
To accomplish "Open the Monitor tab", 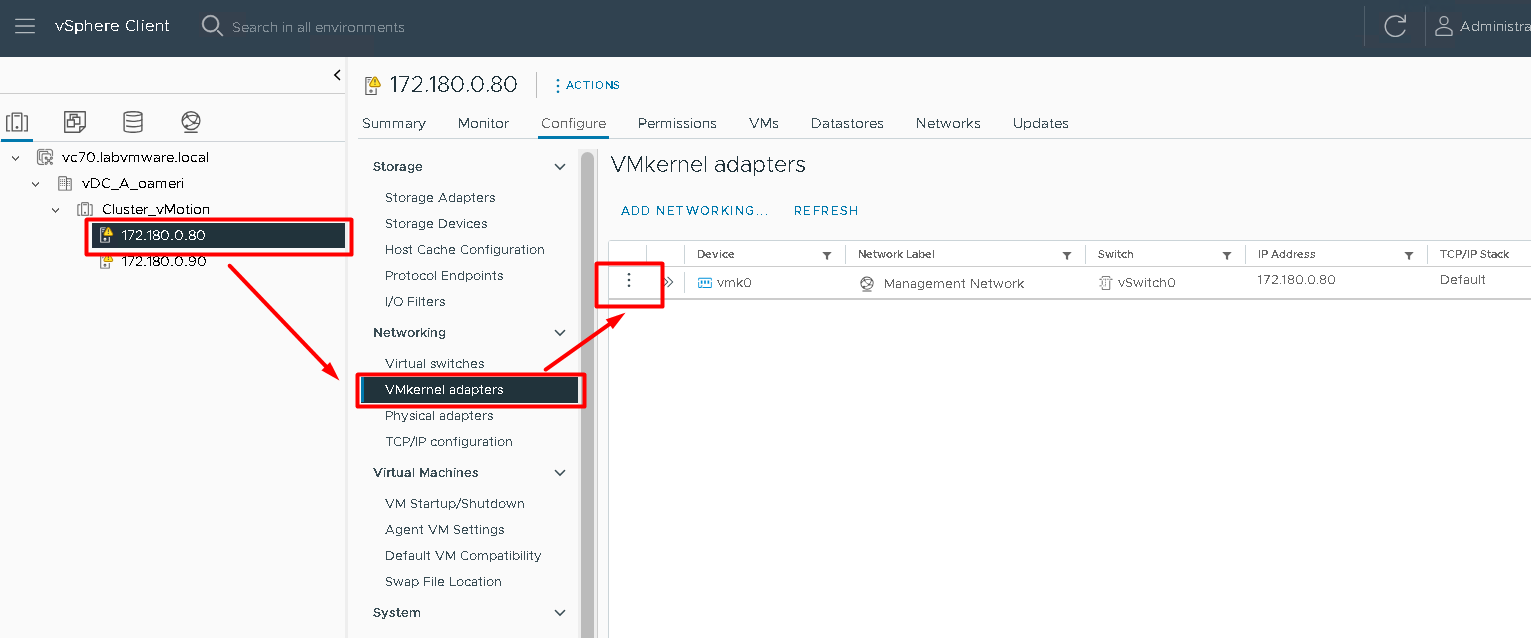I will pyautogui.click(x=484, y=123).
